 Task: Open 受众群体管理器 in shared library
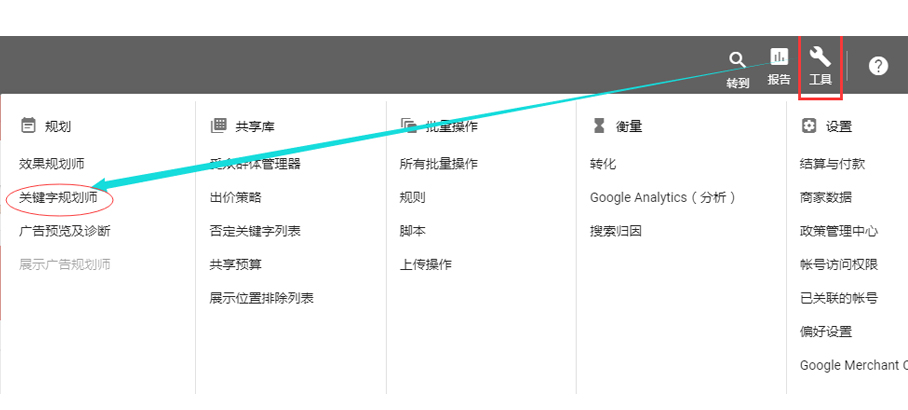(x=255, y=164)
